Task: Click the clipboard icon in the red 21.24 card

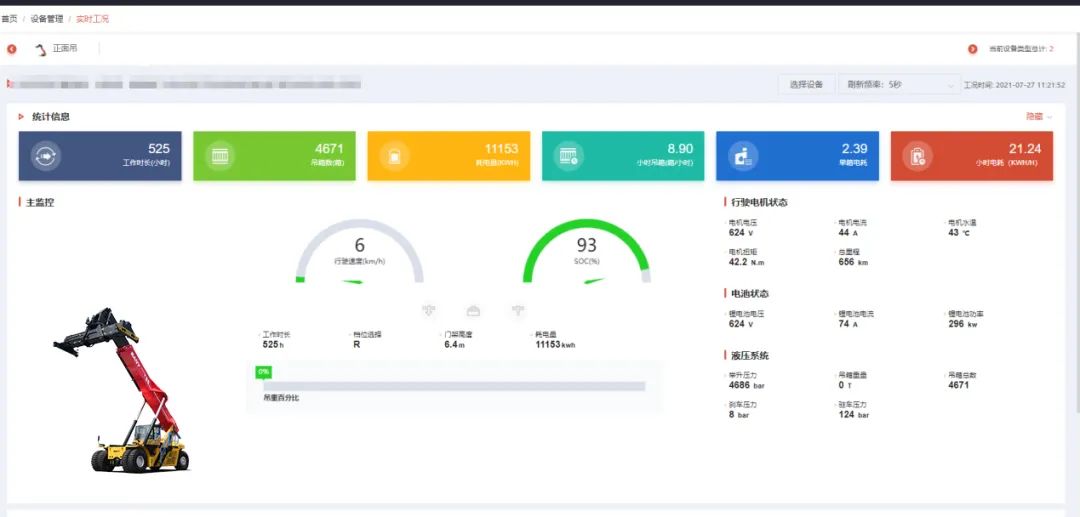Action: (x=917, y=156)
